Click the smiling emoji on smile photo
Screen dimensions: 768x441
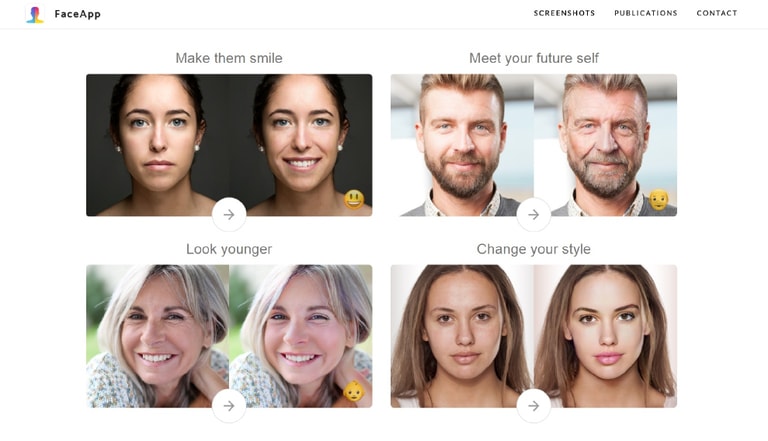[354, 199]
